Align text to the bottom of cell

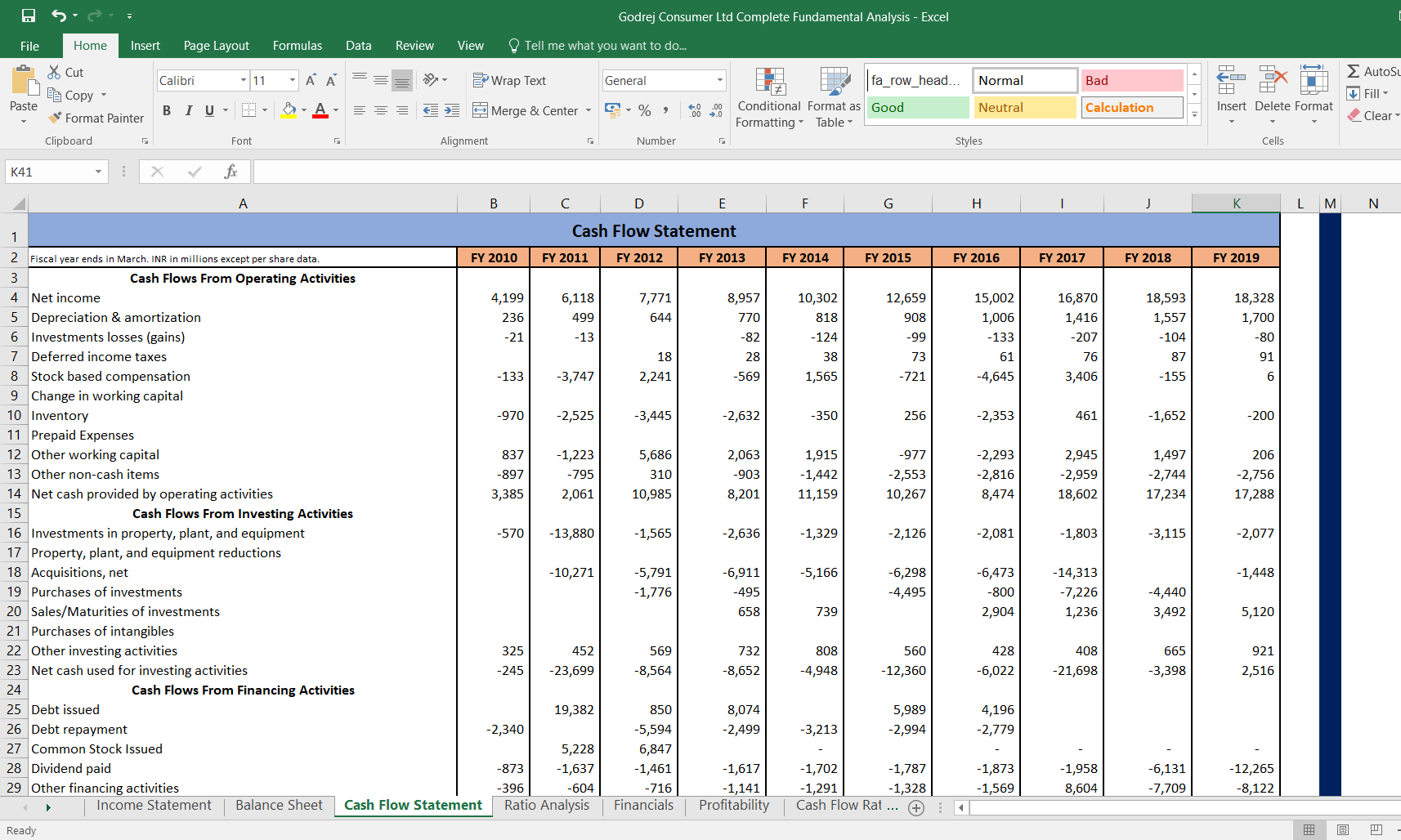pos(402,80)
